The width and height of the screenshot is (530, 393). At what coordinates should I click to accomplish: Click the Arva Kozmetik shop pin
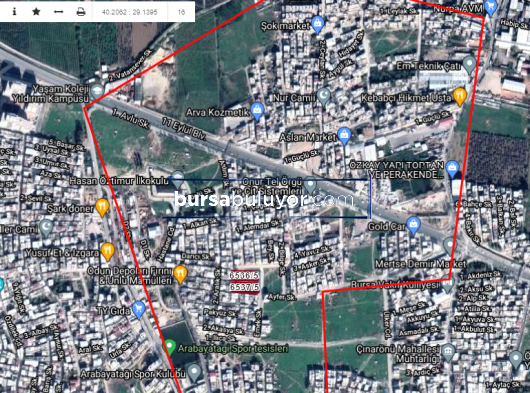pyautogui.click(x=257, y=111)
